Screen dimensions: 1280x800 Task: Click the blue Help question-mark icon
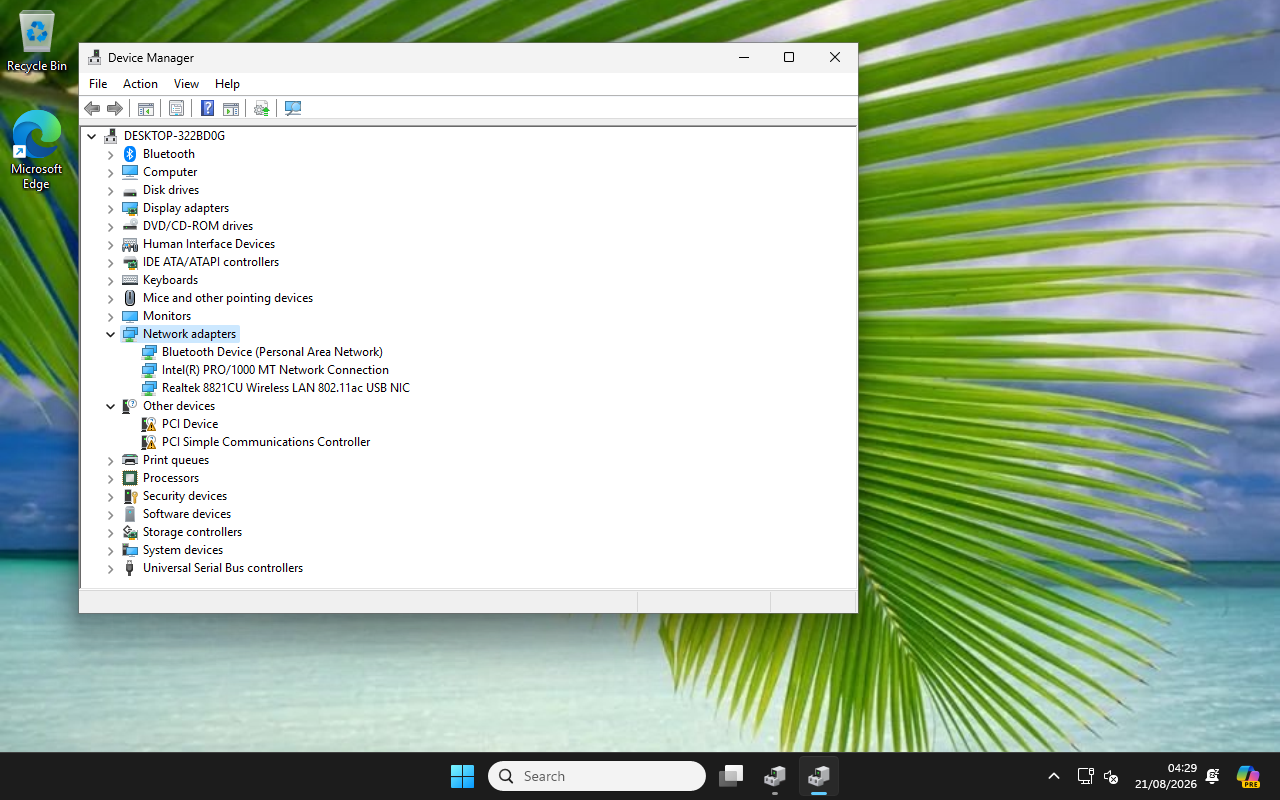(x=208, y=108)
